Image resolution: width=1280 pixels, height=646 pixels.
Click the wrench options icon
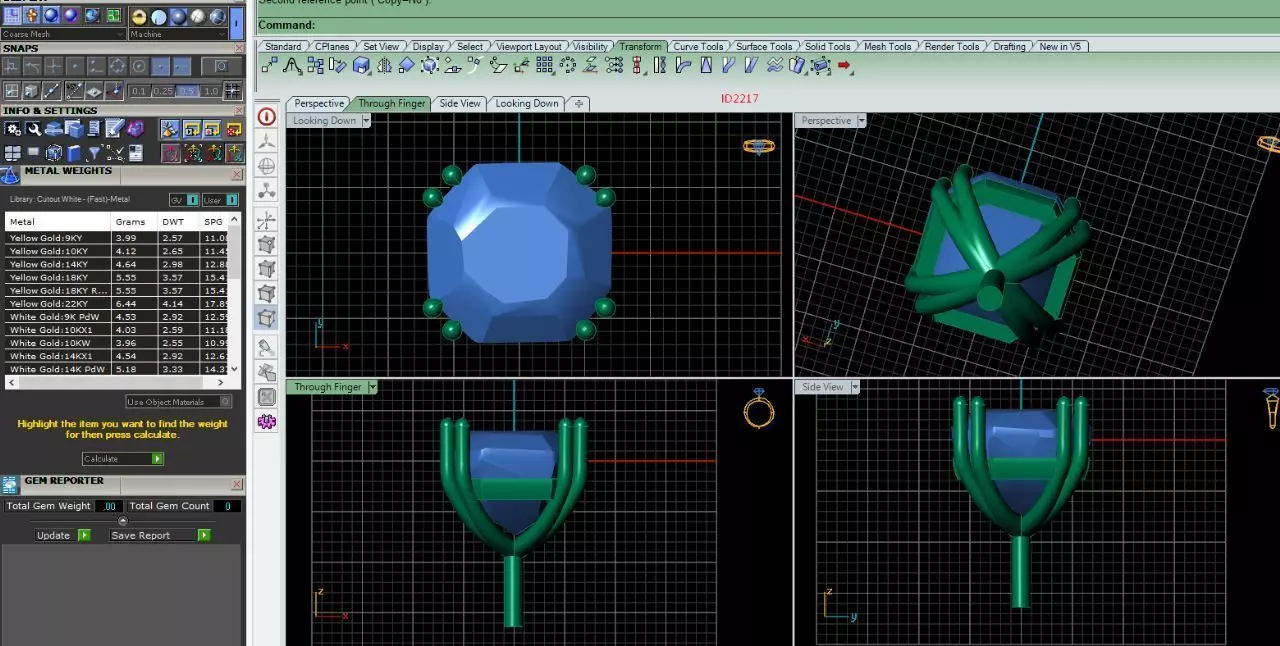[x=33, y=129]
